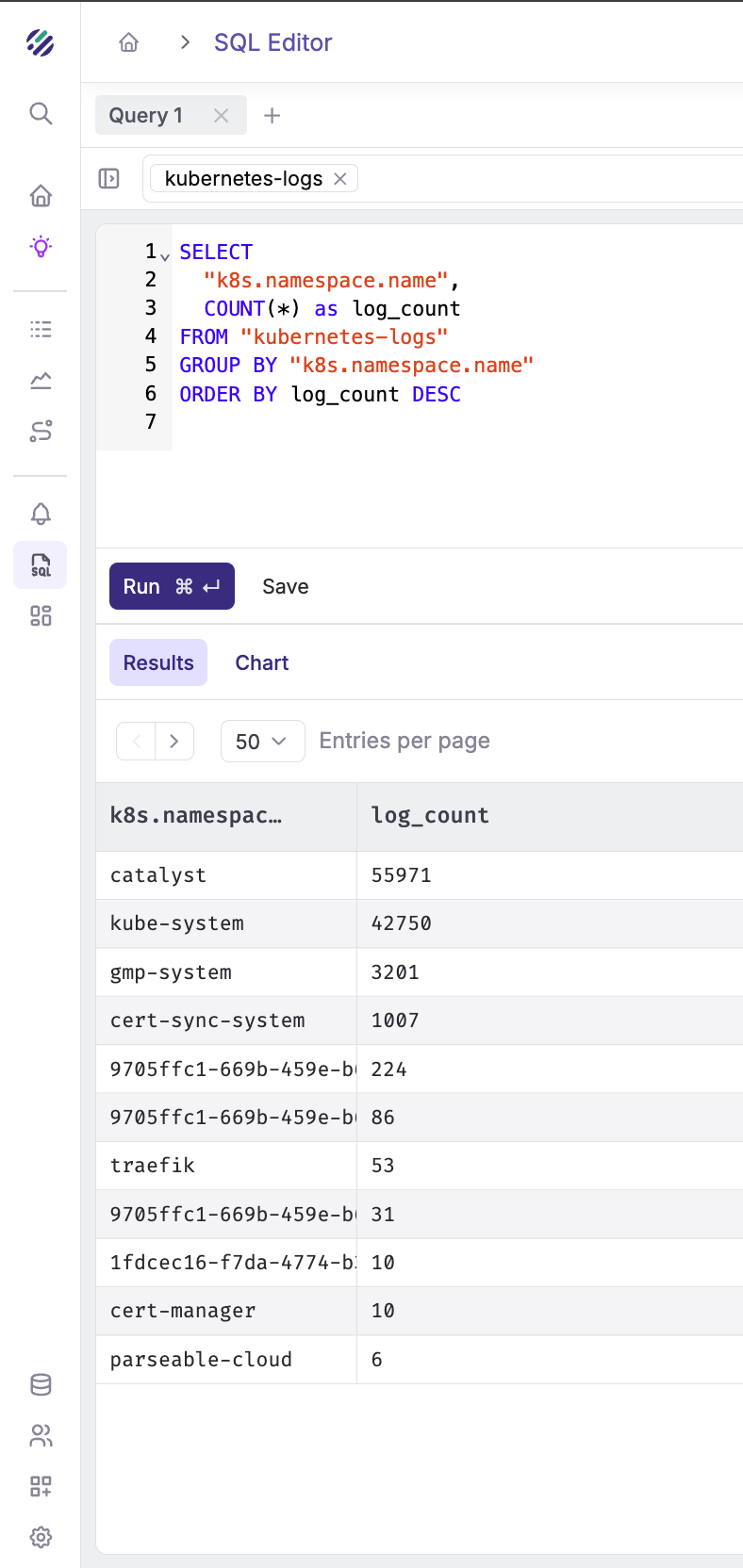This screenshot has width=743, height=1568.
Task: Click the search icon in sidebar
Action: pos(41,114)
